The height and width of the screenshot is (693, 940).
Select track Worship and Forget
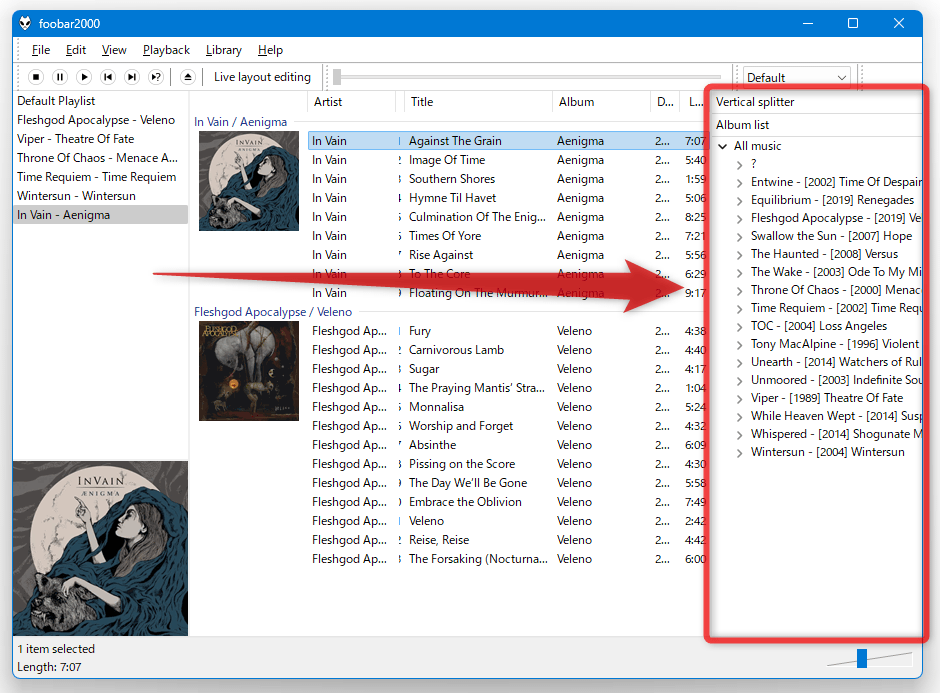[x=507, y=426]
